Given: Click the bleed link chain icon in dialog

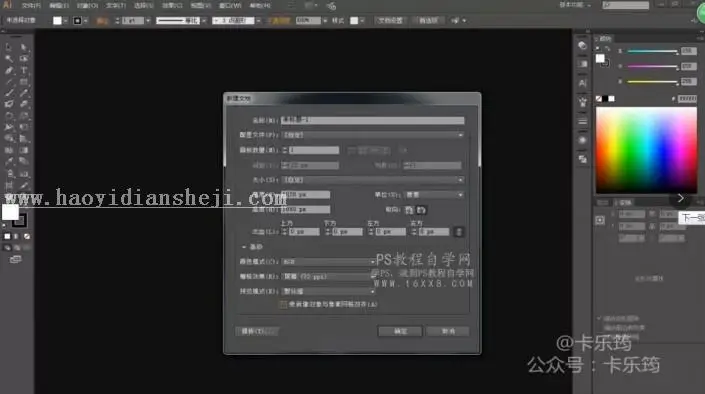Looking at the screenshot, I should pyautogui.click(x=459, y=232).
